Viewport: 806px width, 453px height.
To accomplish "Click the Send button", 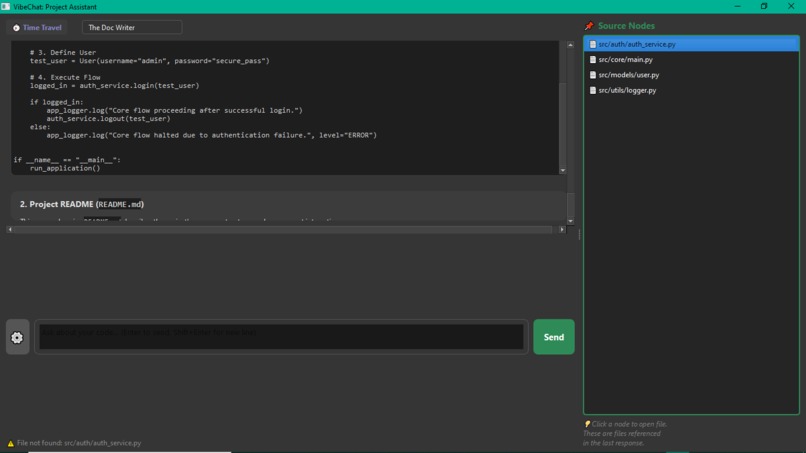I will pyautogui.click(x=554, y=337).
